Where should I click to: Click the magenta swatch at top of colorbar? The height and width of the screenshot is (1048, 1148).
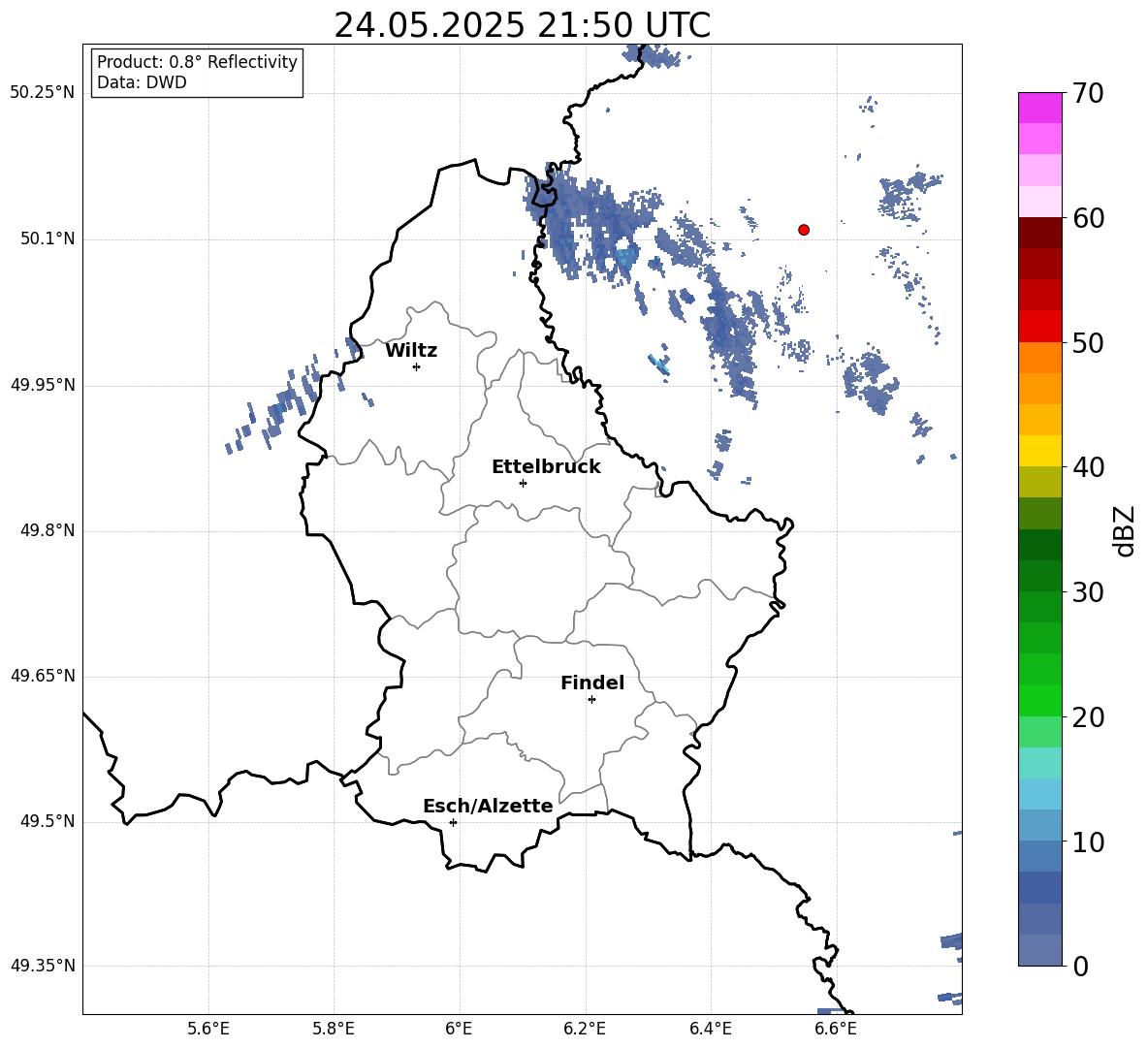click(1039, 108)
